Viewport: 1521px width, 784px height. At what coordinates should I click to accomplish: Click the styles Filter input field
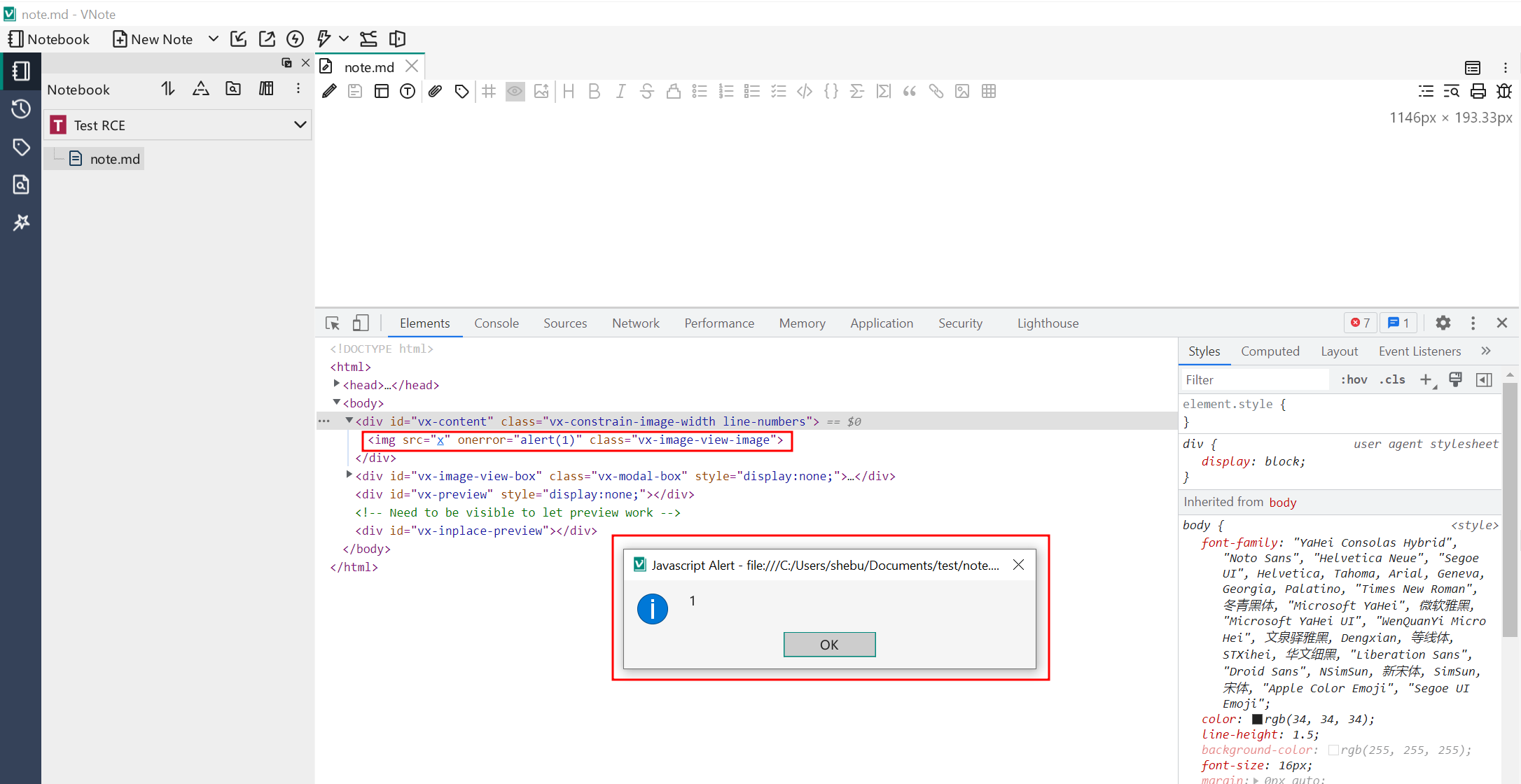coord(1253,380)
